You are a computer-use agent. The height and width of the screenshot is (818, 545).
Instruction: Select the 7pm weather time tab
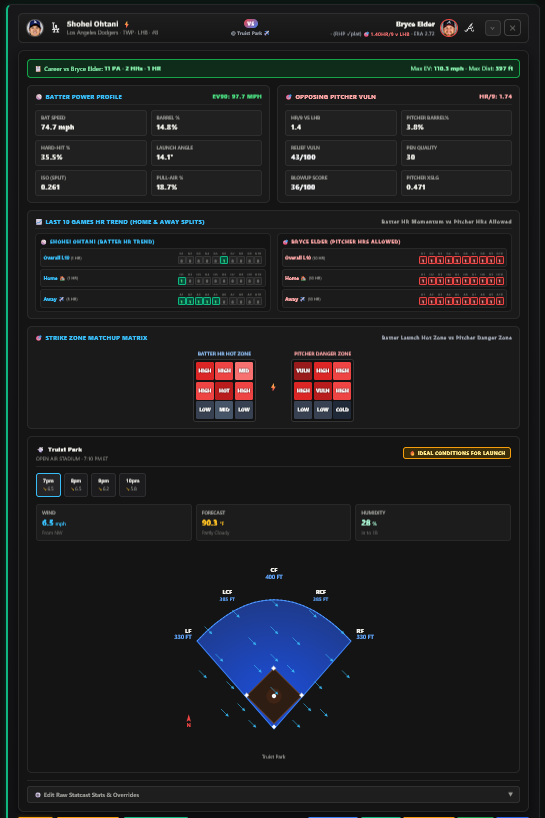pyautogui.click(x=49, y=485)
